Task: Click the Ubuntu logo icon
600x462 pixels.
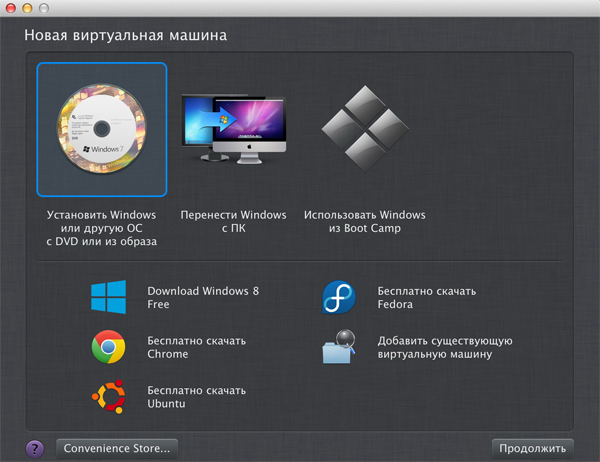Action: (x=108, y=396)
